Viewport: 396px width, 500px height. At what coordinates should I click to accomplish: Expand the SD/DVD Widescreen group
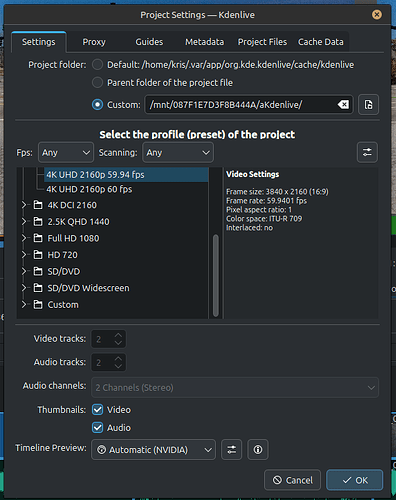(24, 288)
